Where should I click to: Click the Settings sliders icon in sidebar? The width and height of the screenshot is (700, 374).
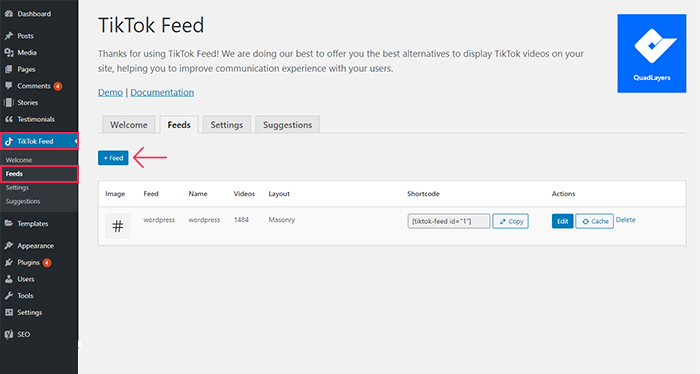pyautogui.click(x=9, y=312)
